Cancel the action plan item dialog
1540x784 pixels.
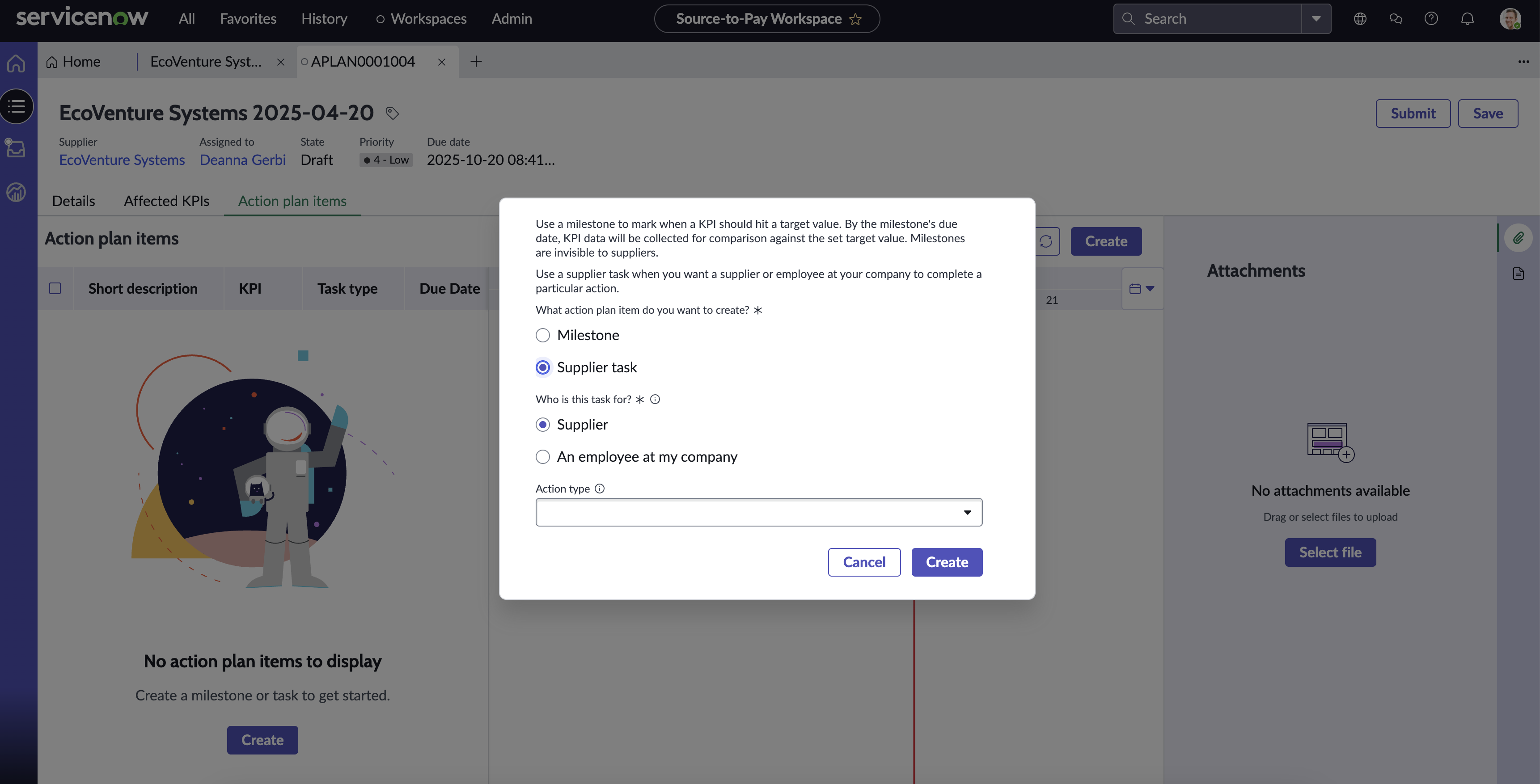click(864, 562)
